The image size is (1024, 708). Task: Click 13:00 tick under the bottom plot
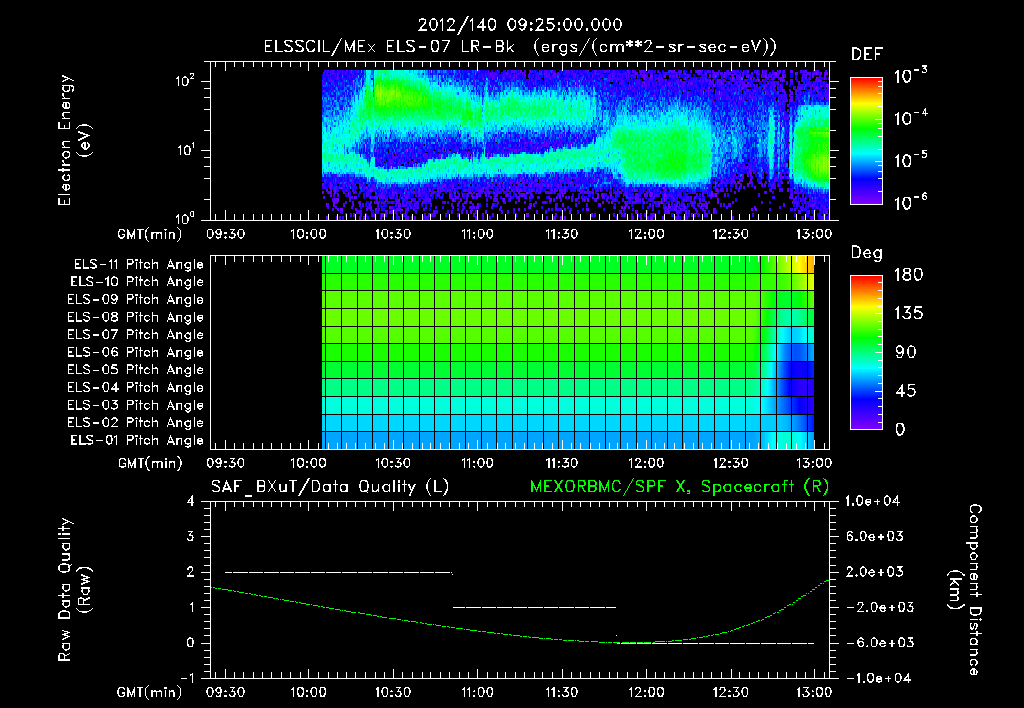pos(814,692)
